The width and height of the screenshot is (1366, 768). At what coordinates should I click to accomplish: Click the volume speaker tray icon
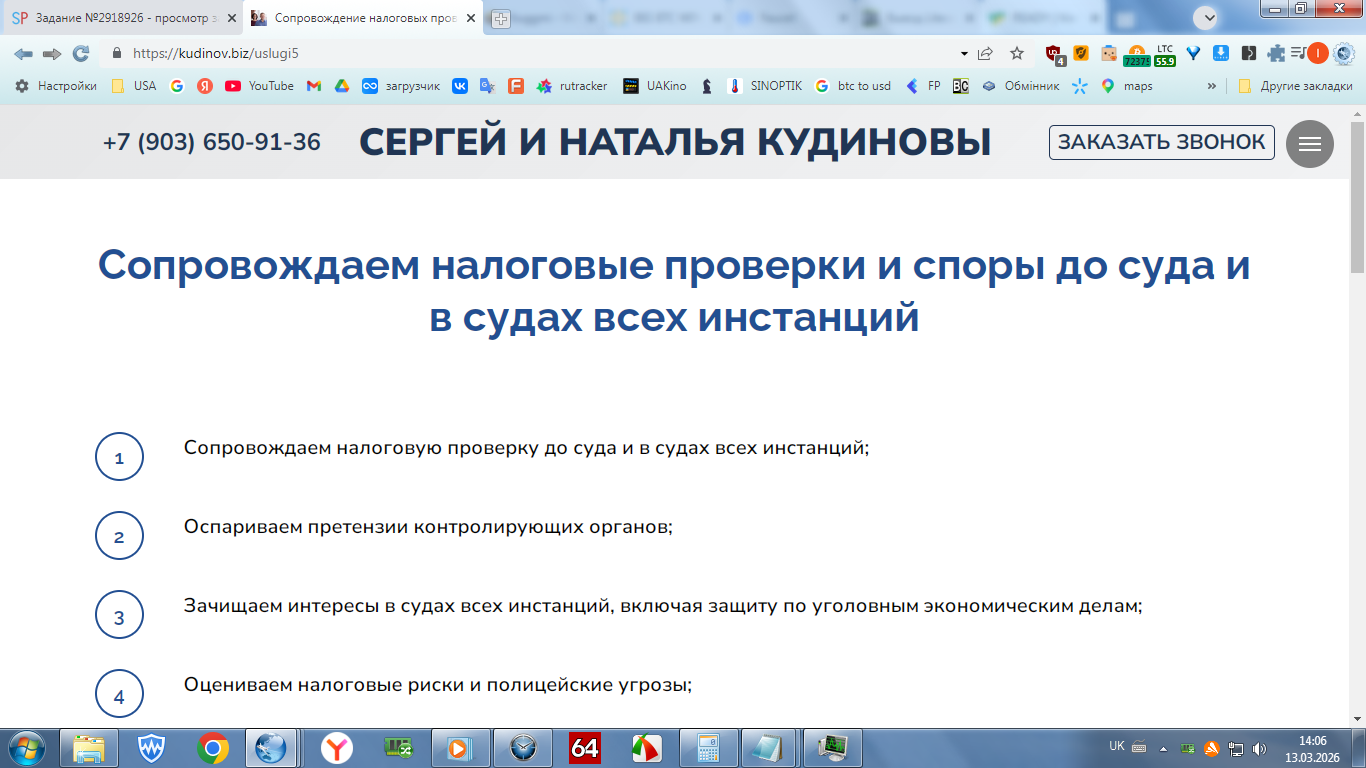[1259, 748]
